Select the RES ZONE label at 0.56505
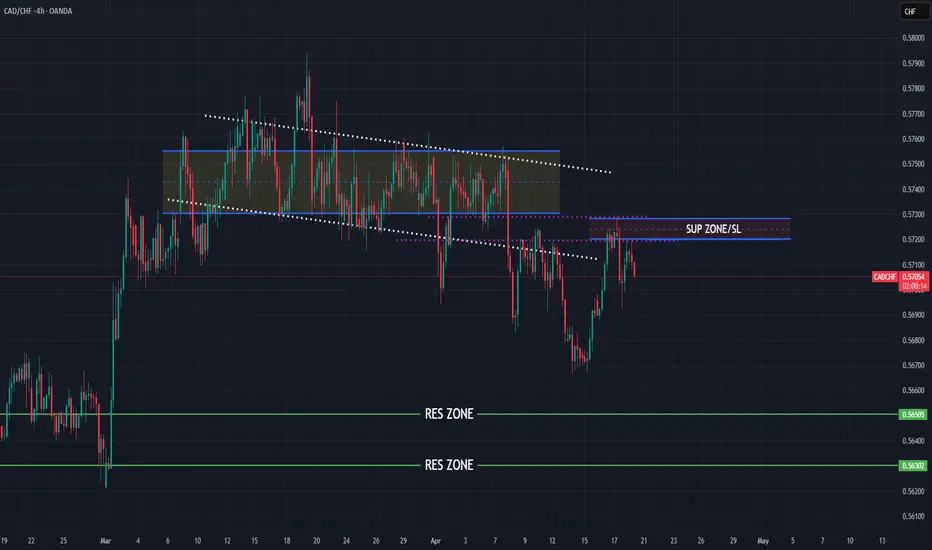 tap(449, 414)
